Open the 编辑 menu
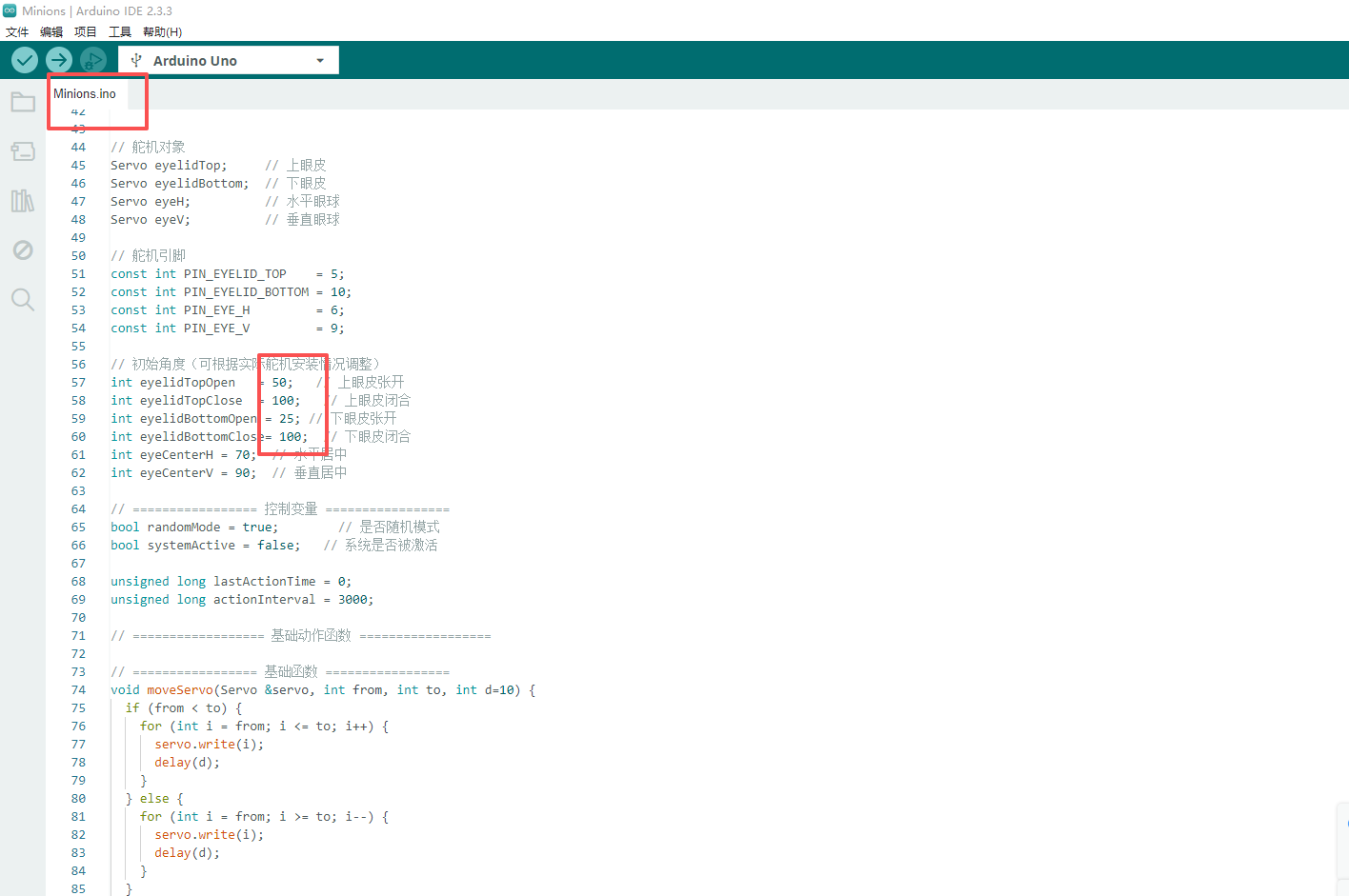Viewport: 1349px width, 896px height. coord(51,32)
